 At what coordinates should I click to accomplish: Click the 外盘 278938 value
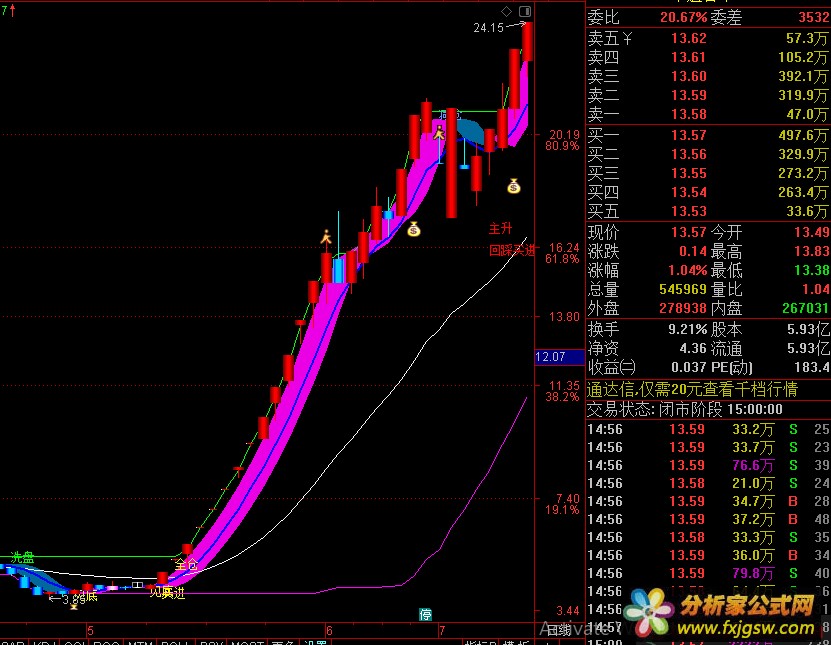[x=683, y=308]
